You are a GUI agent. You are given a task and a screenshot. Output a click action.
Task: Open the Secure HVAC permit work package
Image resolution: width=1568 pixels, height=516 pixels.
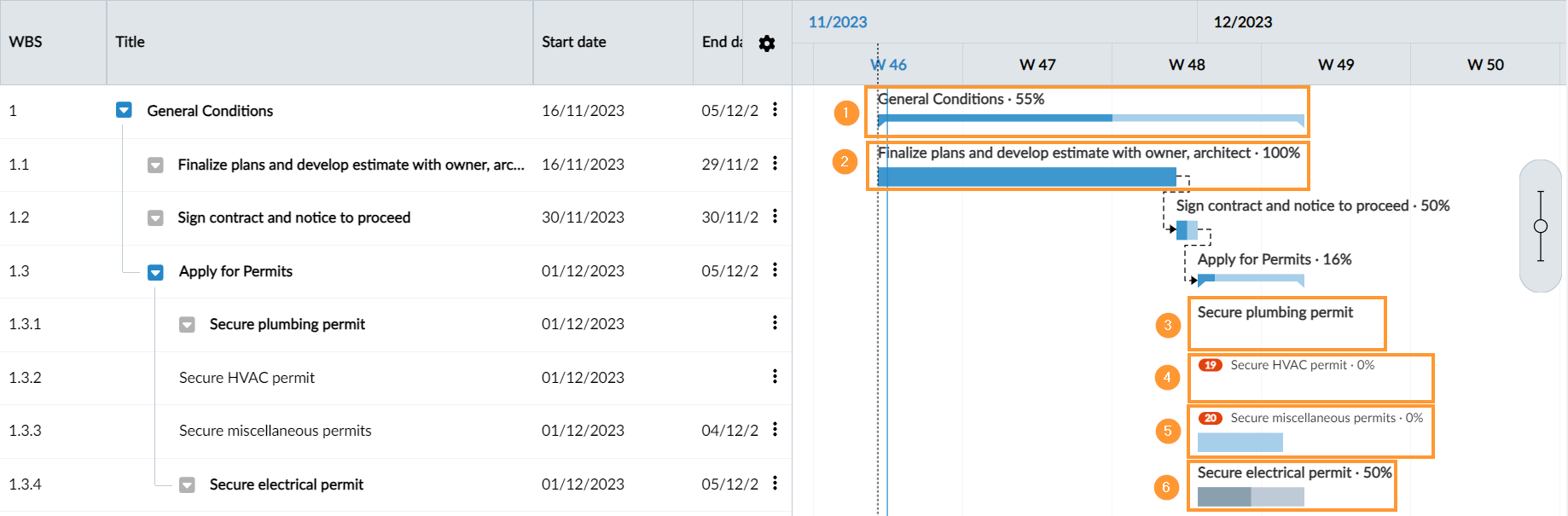pyautogui.click(x=247, y=378)
